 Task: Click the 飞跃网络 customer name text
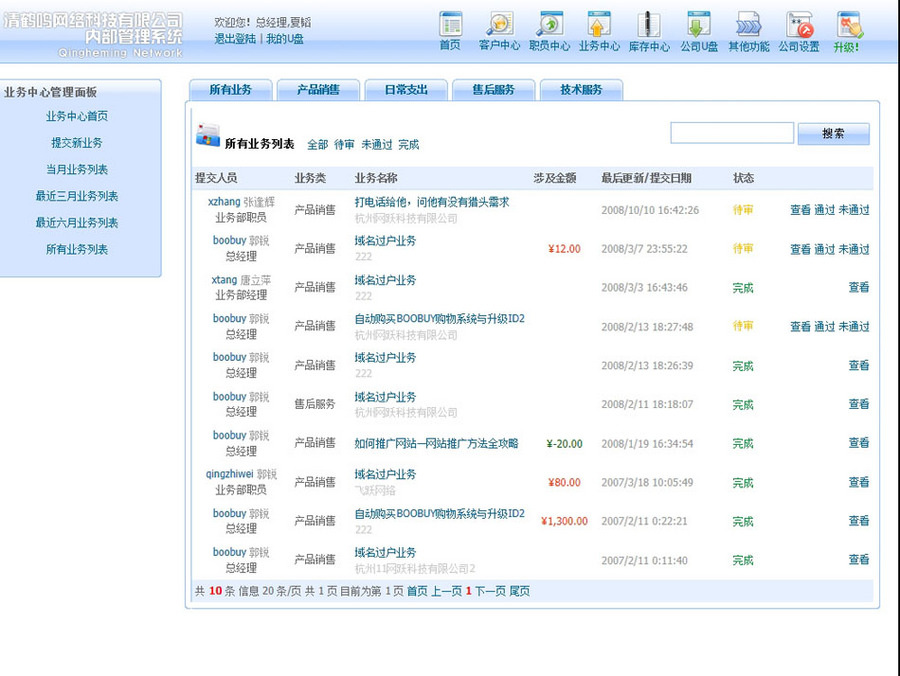pyautogui.click(x=375, y=491)
